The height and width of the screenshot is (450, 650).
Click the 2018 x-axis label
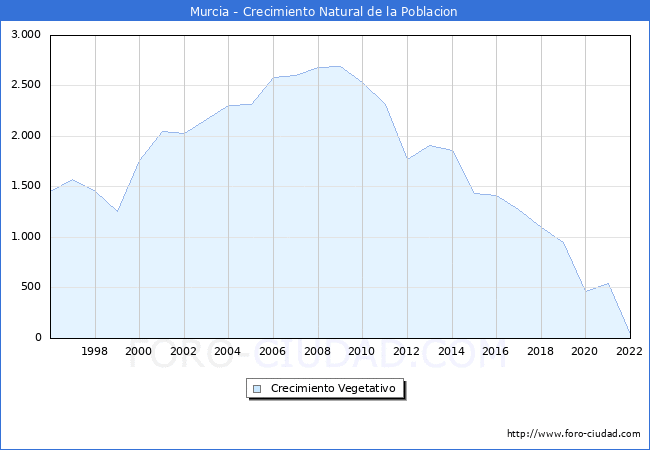coord(540,351)
